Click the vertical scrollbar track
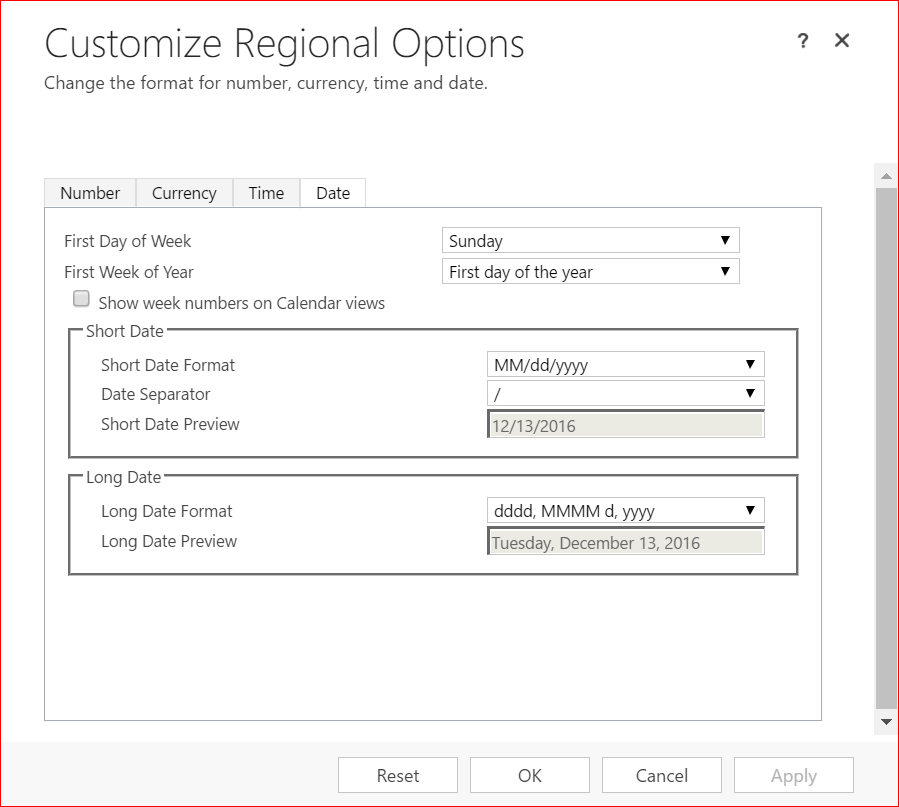Screen dimensions: 899x807 click(x=885, y=450)
